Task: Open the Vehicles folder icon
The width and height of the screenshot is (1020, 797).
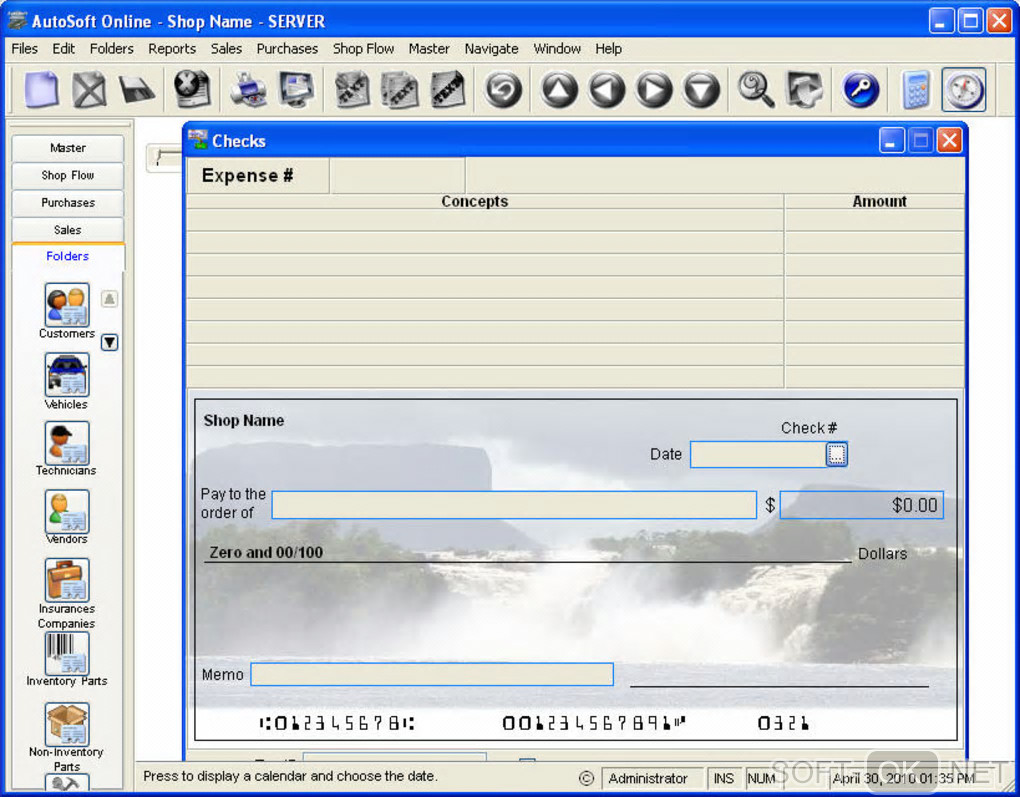Action: tap(66, 375)
